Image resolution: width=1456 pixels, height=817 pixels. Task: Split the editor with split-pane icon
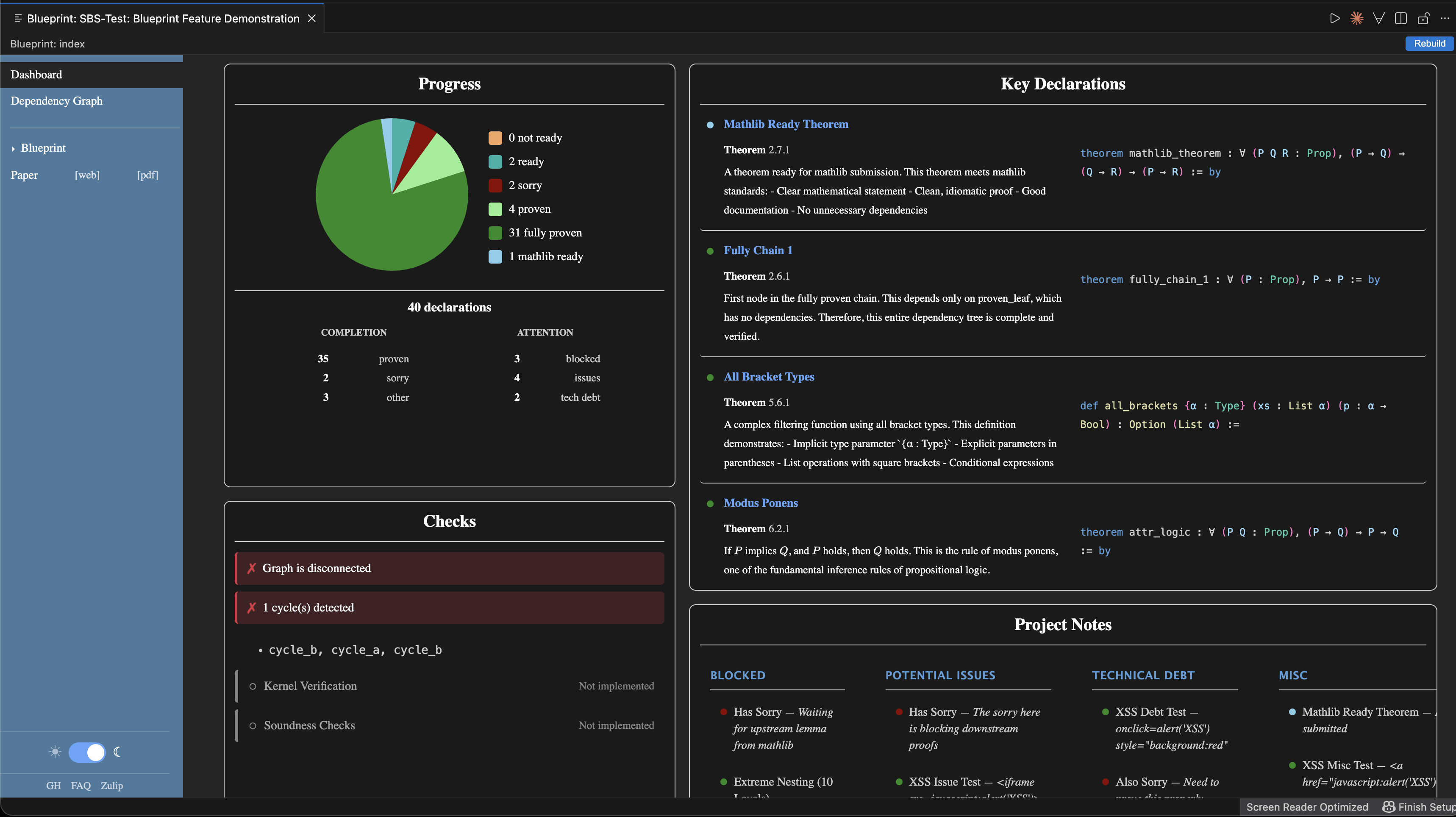coord(1400,19)
